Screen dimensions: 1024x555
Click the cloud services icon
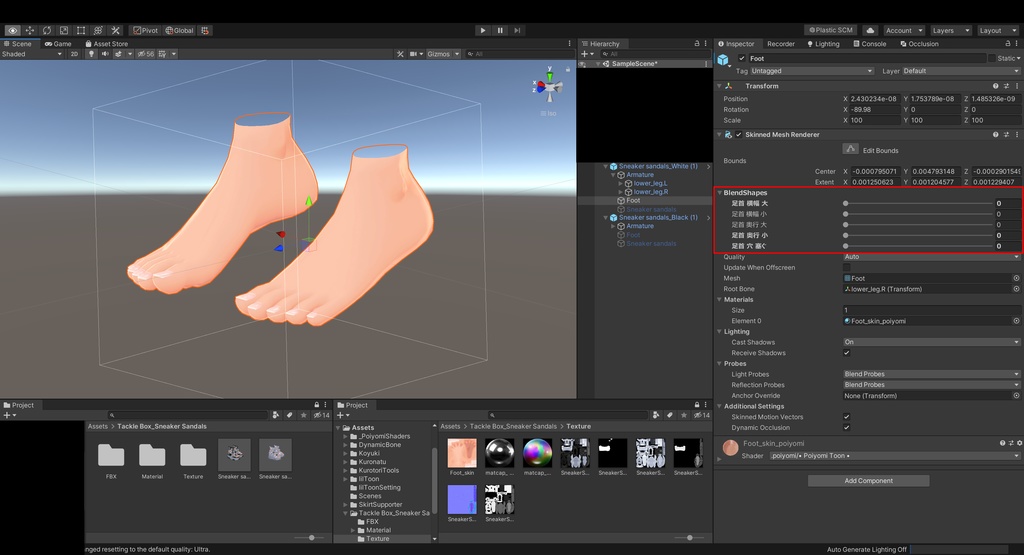click(870, 31)
